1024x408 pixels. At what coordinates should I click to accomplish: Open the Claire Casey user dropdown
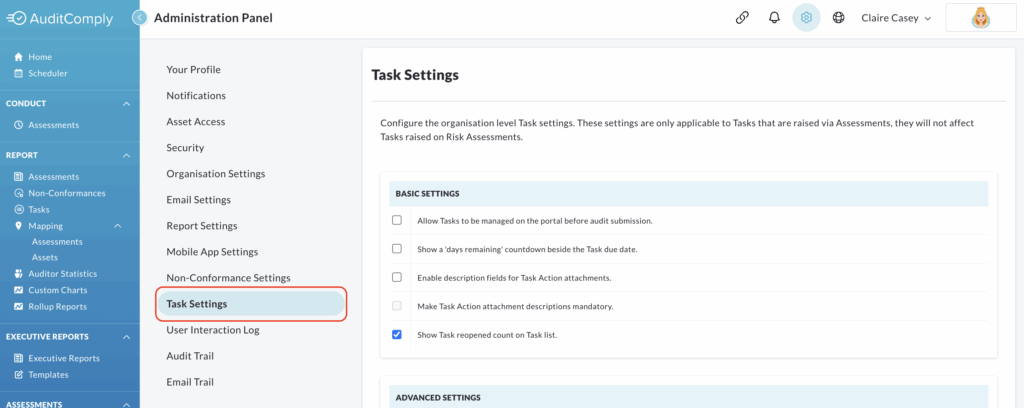click(x=896, y=18)
